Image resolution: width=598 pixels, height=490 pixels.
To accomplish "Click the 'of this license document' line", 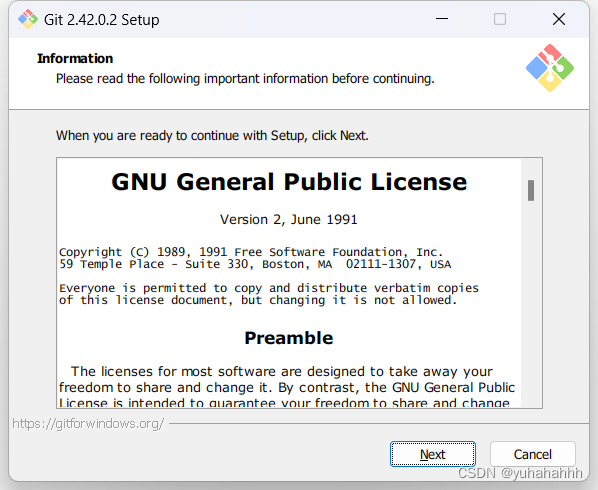I will tap(258, 300).
